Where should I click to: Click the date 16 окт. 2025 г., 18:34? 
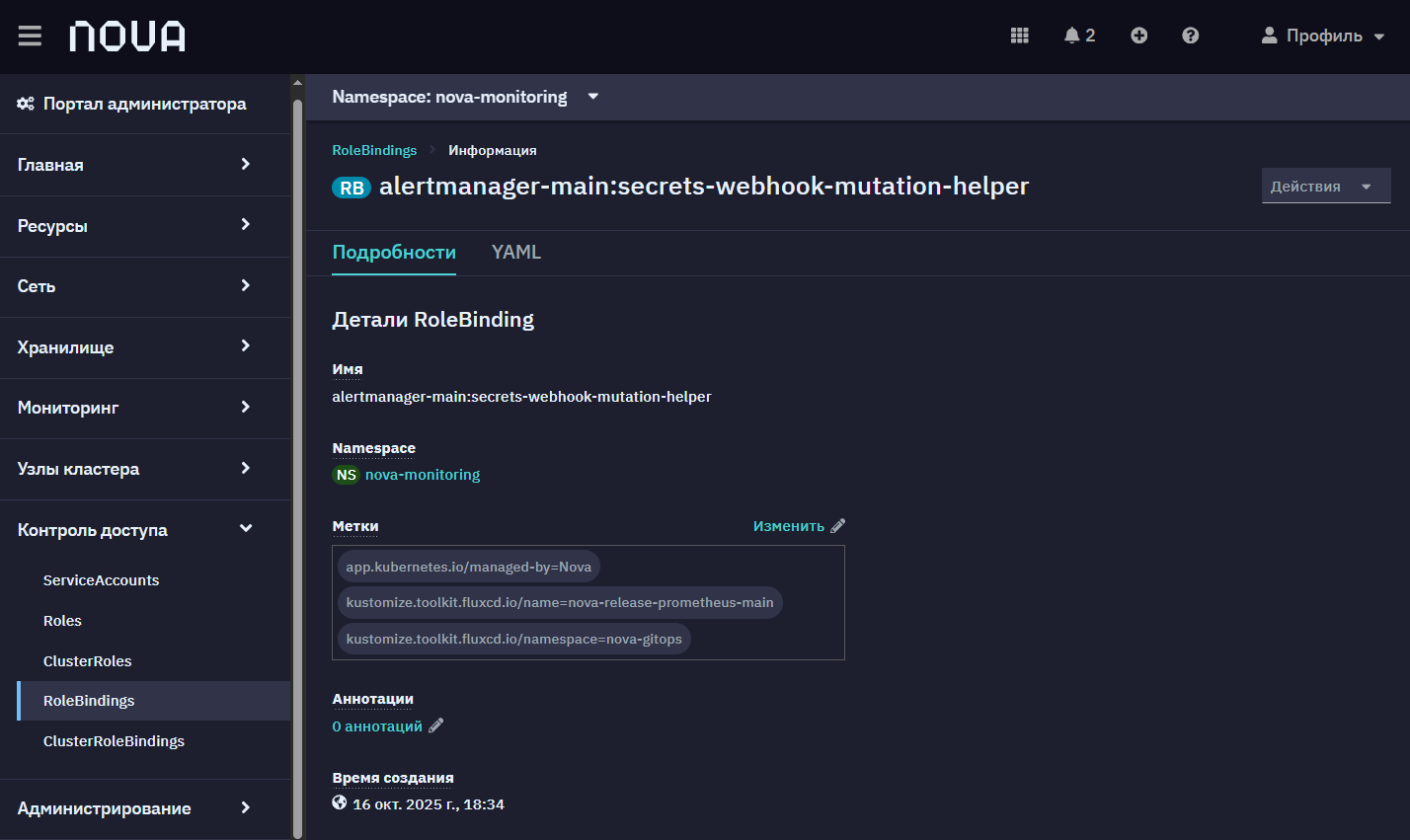[429, 804]
